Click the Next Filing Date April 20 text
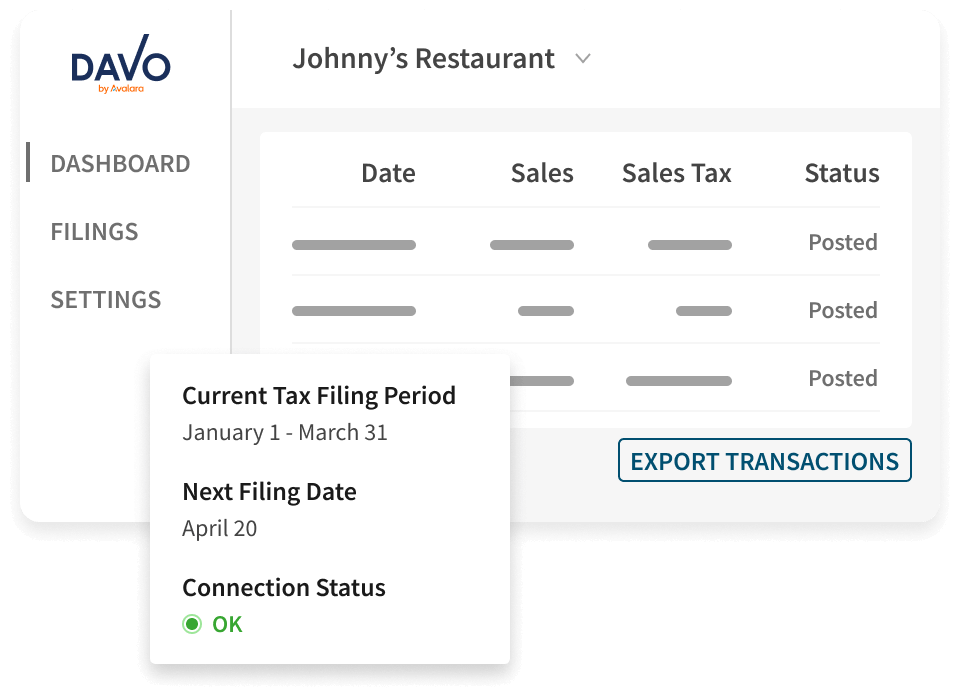This screenshot has height=694, width=960. [220, 528]
